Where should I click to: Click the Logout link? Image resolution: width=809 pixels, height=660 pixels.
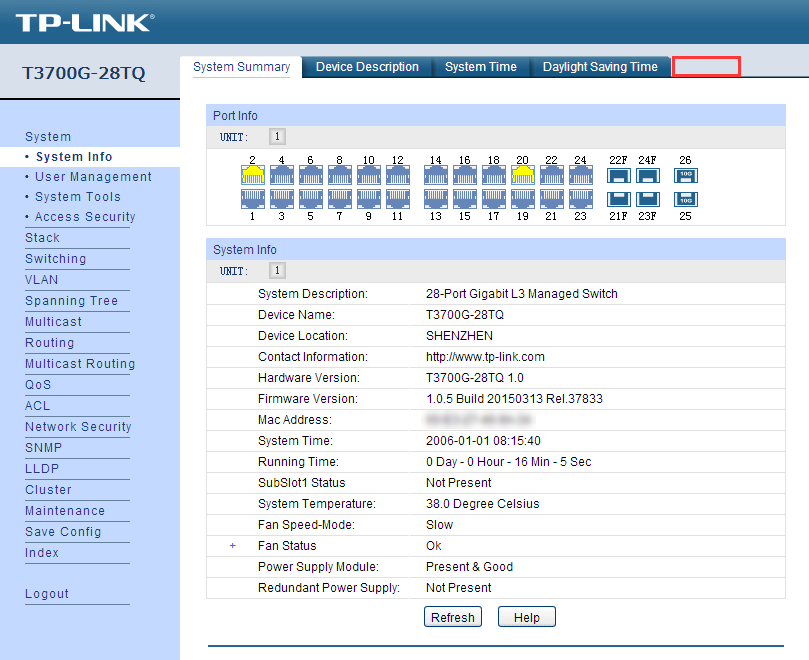coord(46,593)
